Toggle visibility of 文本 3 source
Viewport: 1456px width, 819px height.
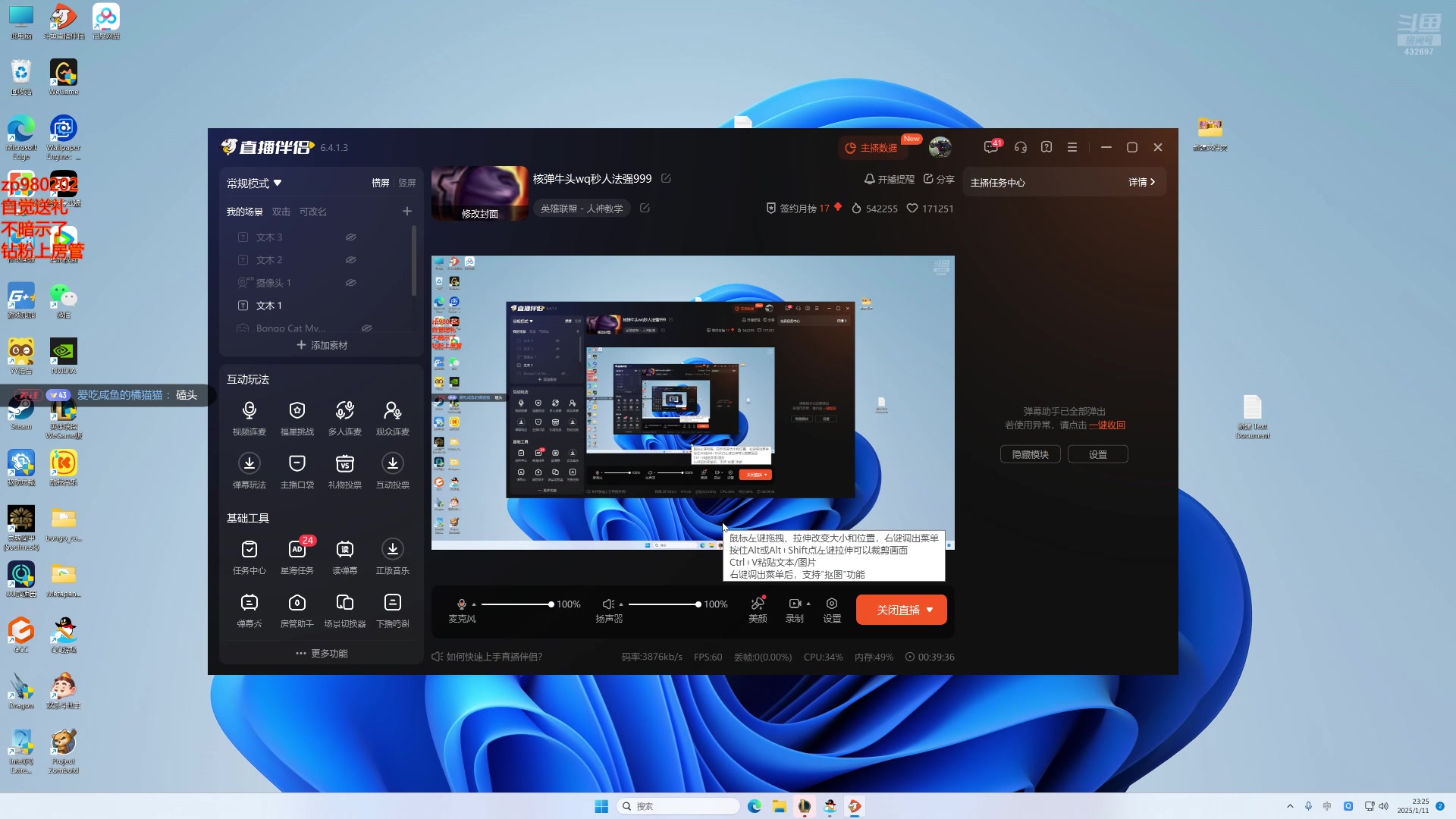click(350, 237)
